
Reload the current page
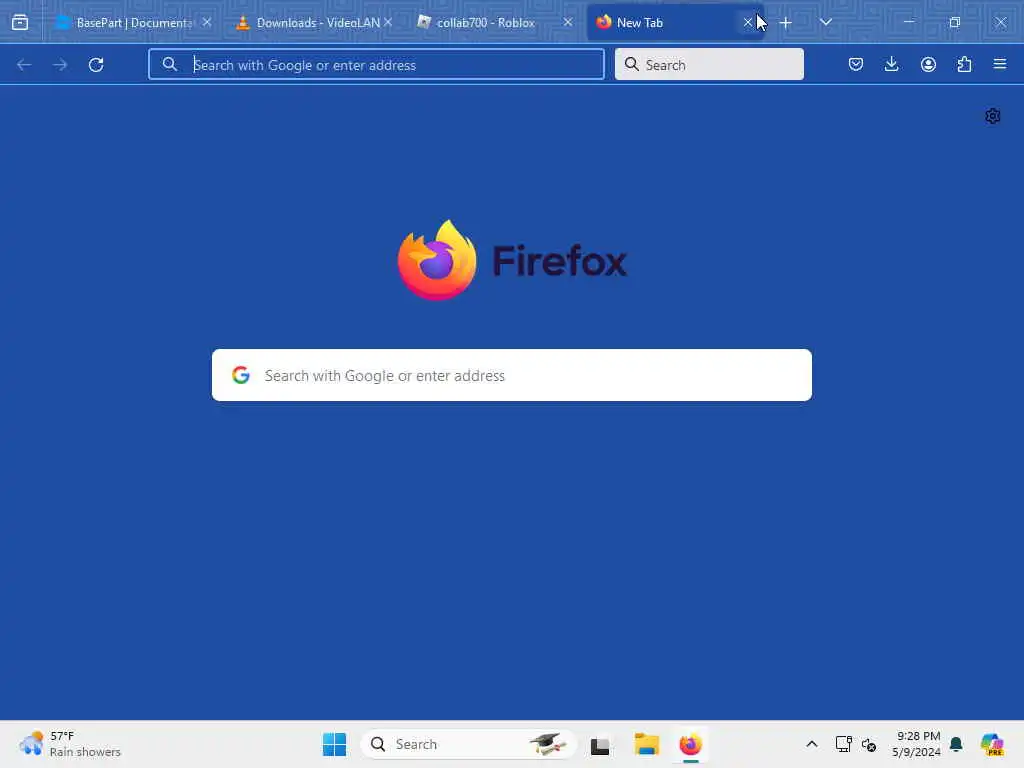click(96, 65)
